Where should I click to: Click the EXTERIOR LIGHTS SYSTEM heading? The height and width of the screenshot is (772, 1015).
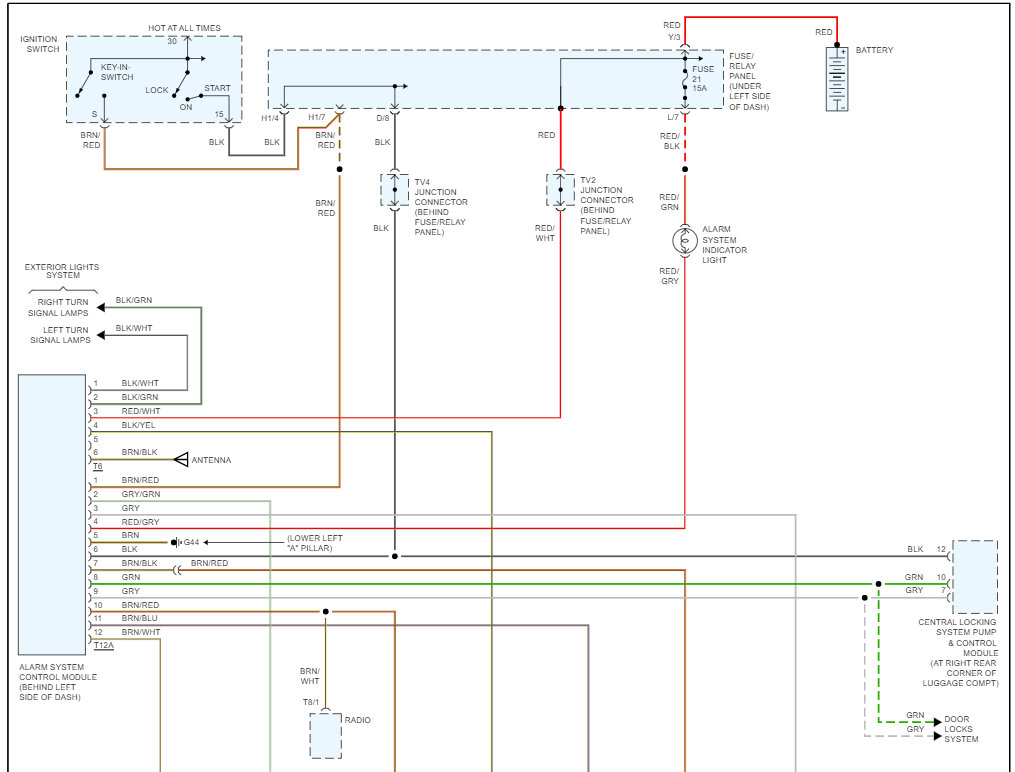(62, 270)
